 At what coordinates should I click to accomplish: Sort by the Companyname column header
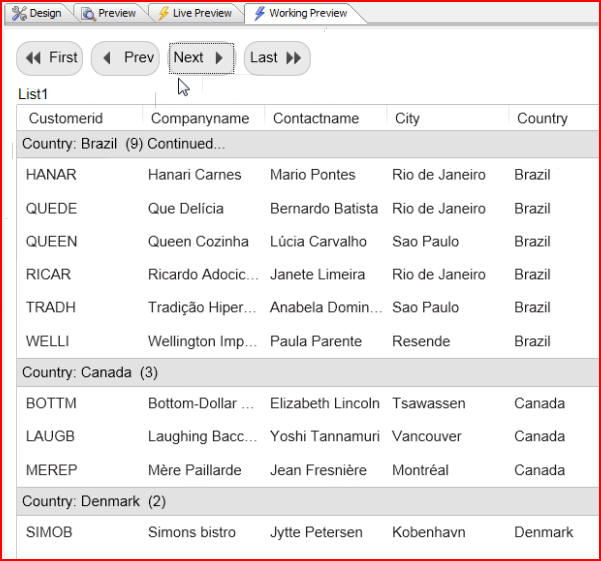pos(200,118)
